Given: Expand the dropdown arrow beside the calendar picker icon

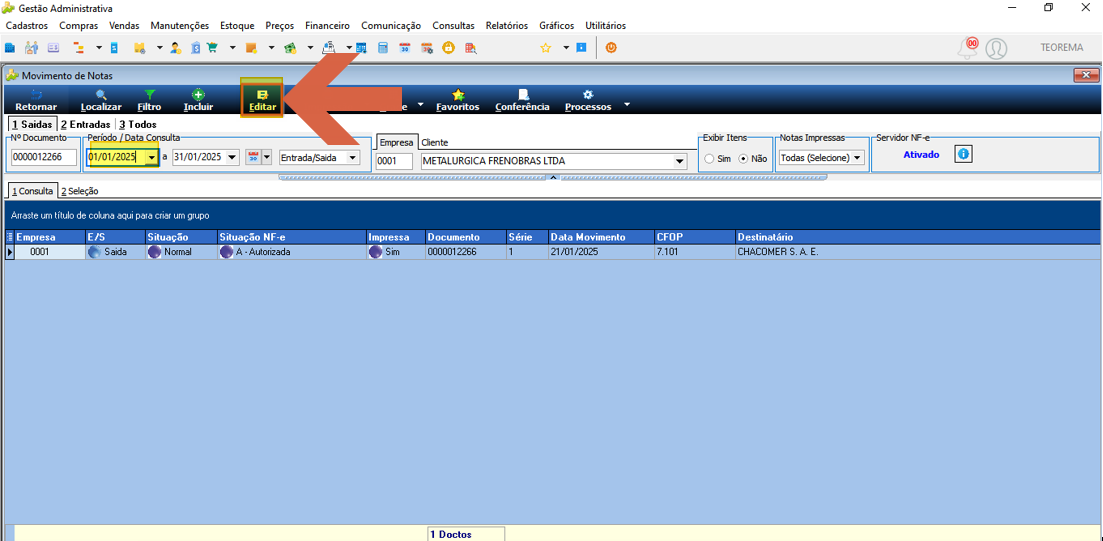Looking at the screenshot, I should [x=267, y=157].
